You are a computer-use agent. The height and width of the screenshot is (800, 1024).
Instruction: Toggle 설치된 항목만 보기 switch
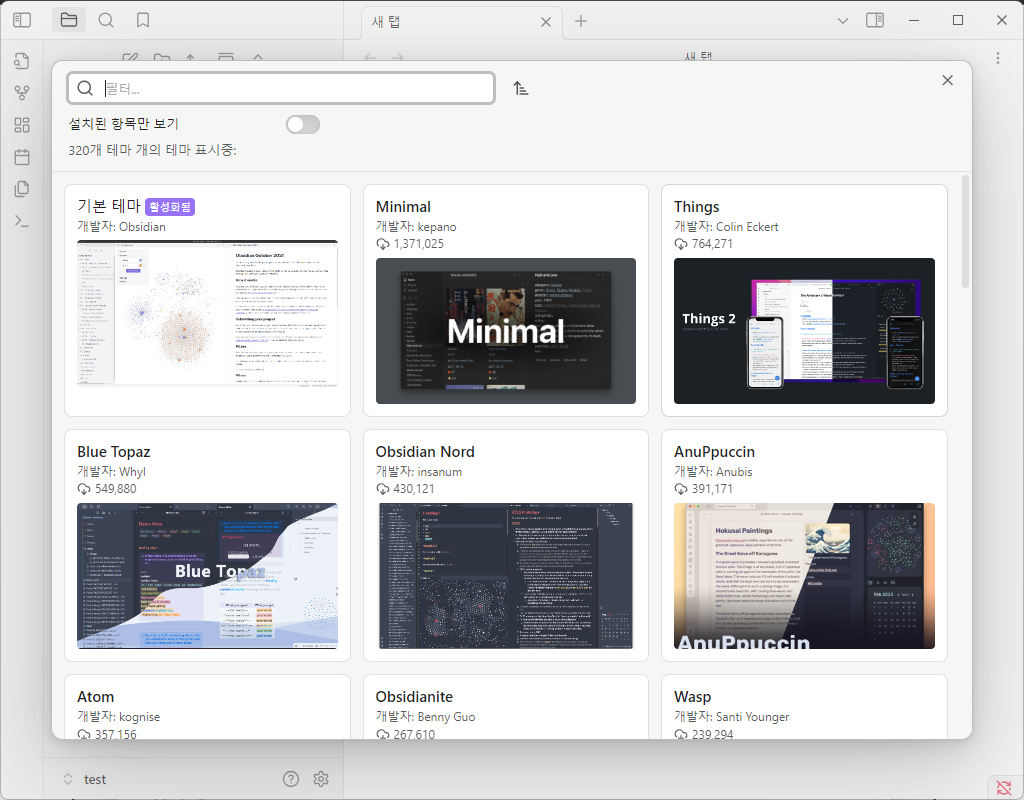(x=303, y=124)
